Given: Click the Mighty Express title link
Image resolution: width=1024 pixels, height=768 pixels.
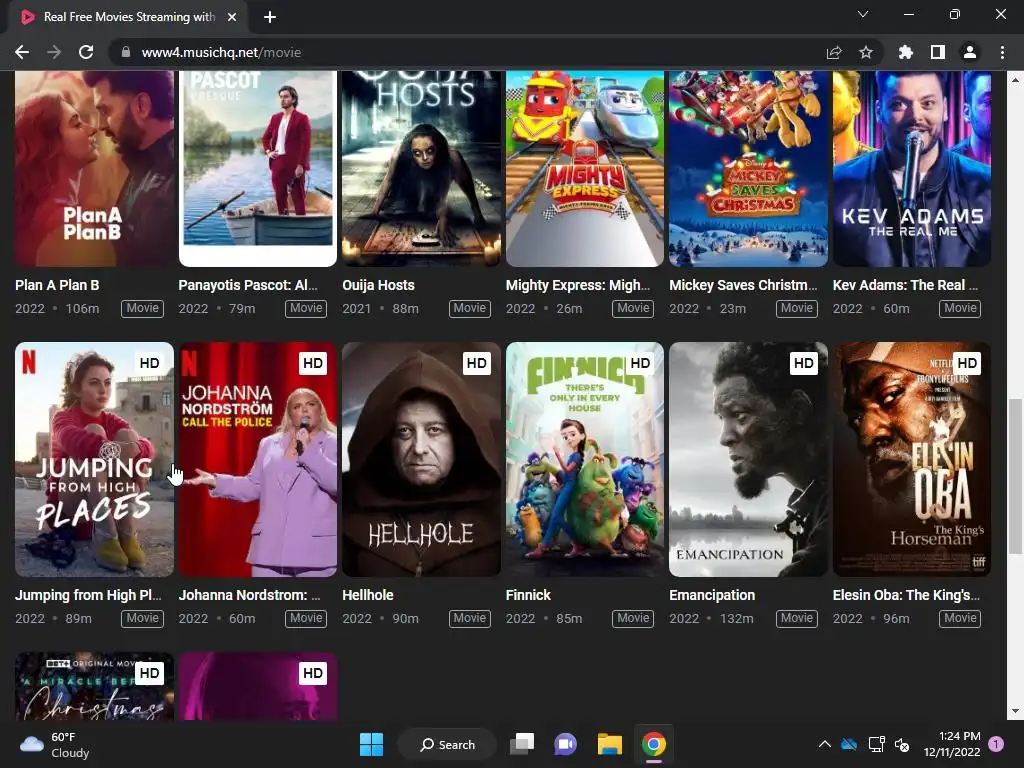Looking at the screenshot, I should coord(578,285).
